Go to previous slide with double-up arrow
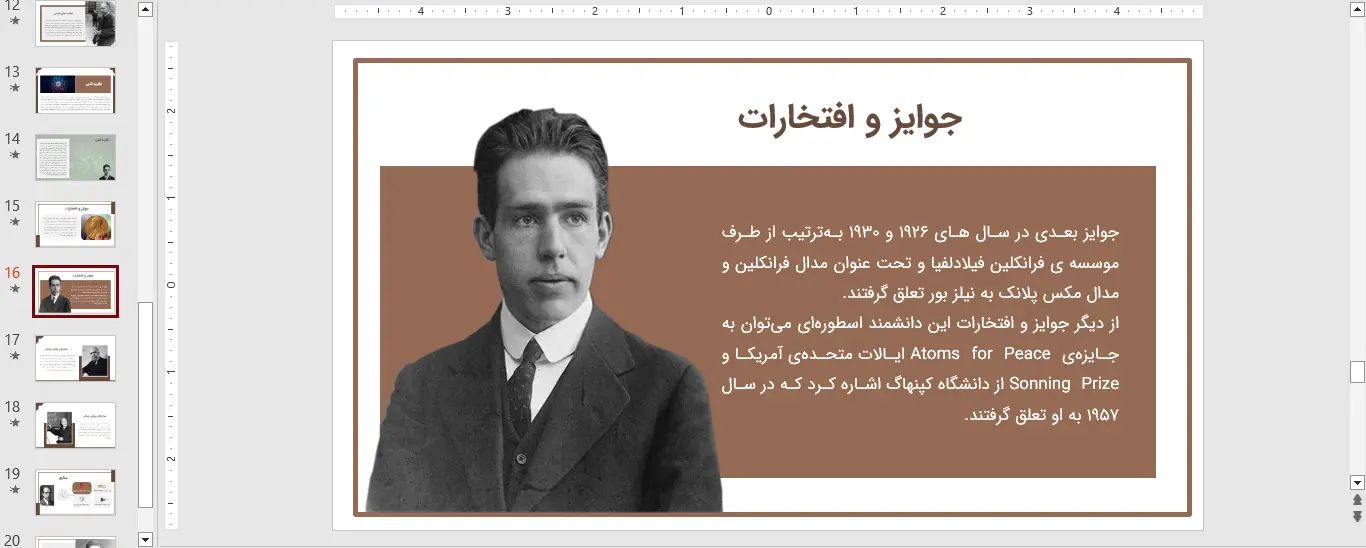This screenshot has width=1366, height=548. pyautogui.click(x=1357, y=499)
